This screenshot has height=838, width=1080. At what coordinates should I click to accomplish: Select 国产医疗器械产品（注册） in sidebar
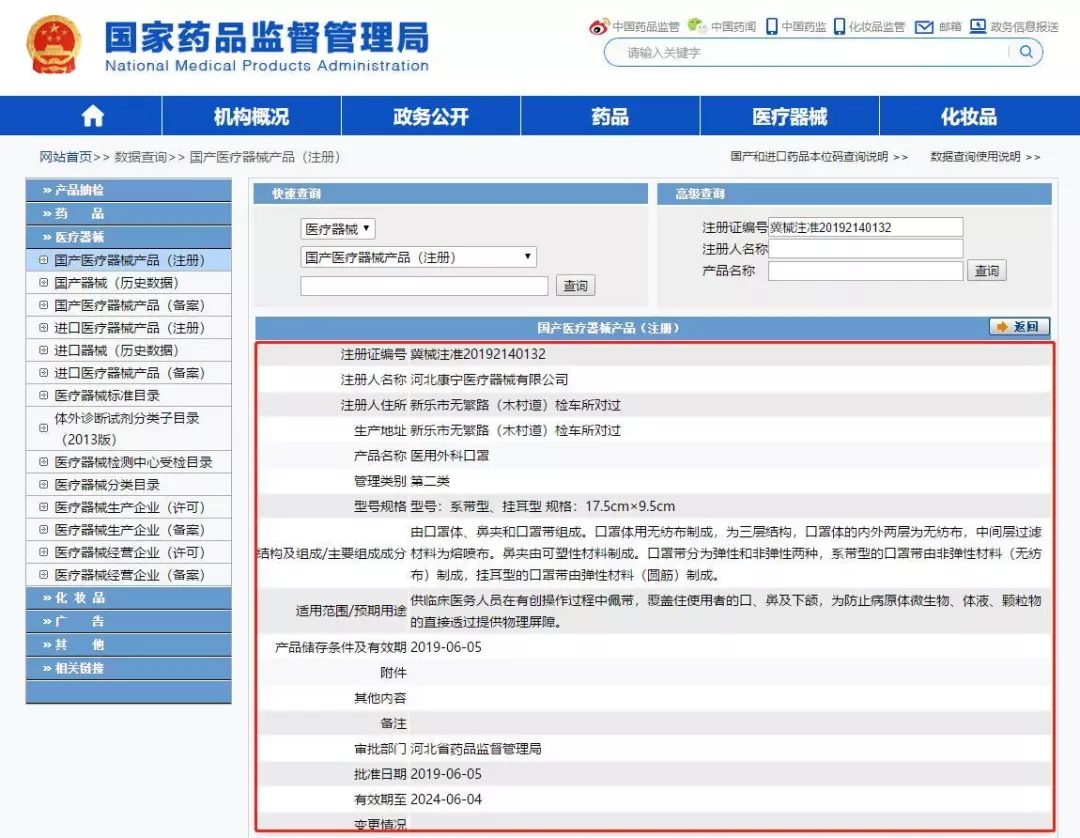(129, 260)
